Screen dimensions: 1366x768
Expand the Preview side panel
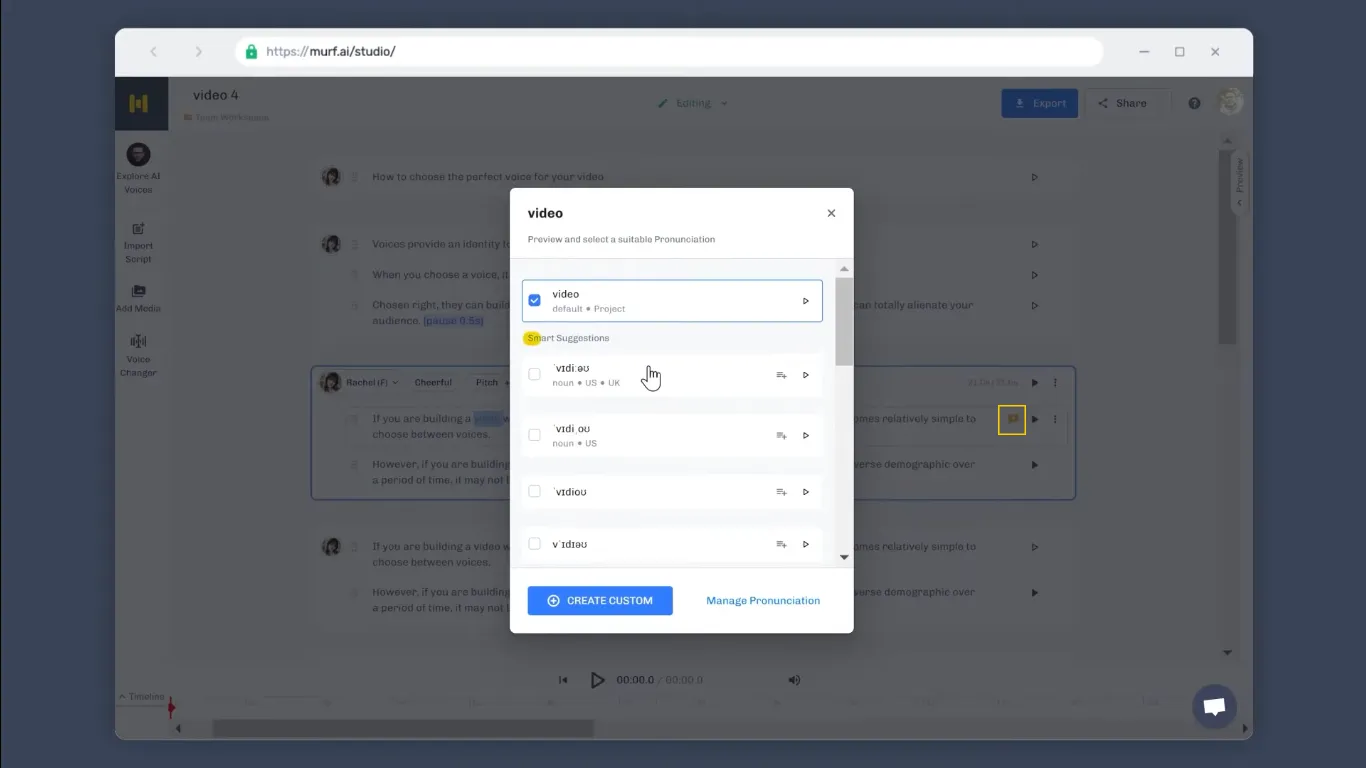1240,182
